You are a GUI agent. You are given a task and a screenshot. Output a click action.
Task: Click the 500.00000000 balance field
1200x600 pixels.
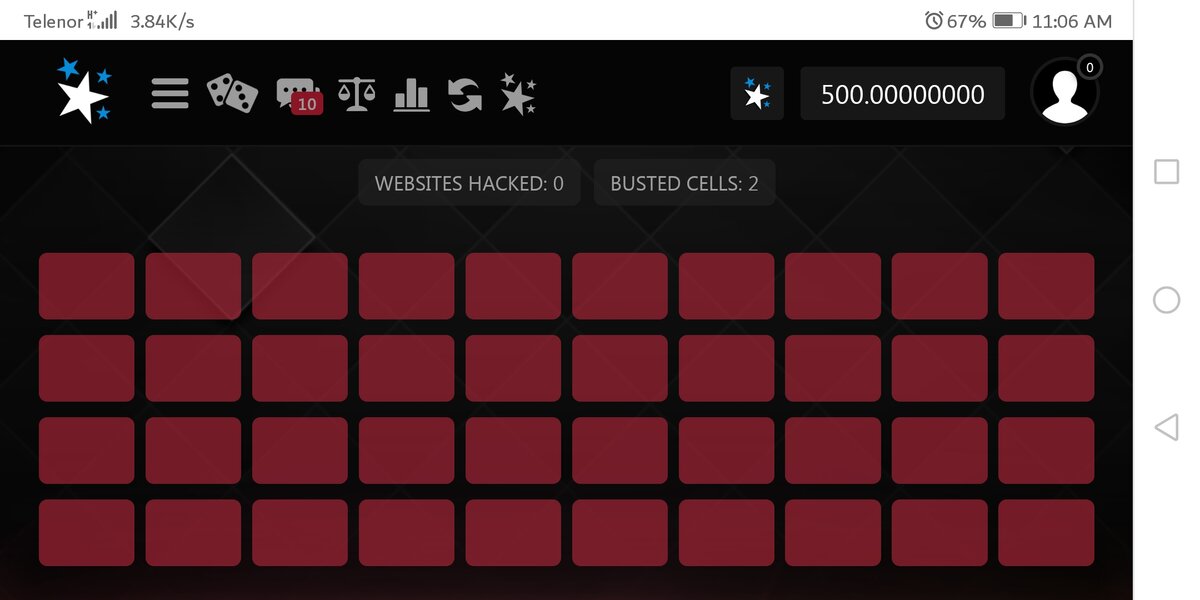[x=902, y=94]
